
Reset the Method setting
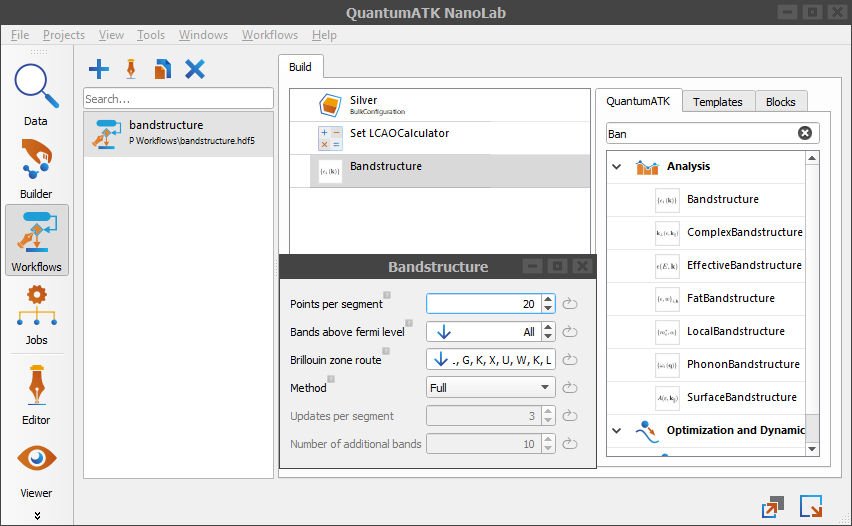pos(569,387)
